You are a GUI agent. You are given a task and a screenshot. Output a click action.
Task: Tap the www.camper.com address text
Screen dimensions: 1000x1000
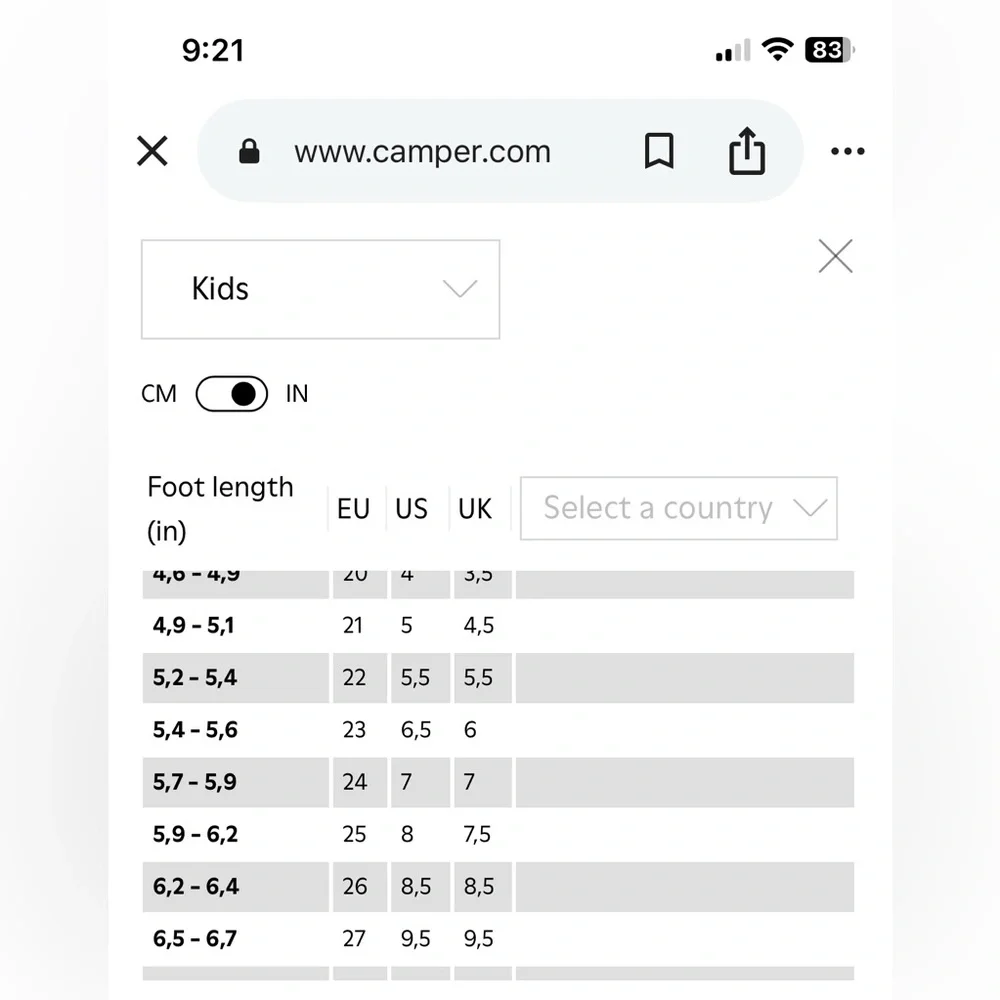(x=422, y=152)
